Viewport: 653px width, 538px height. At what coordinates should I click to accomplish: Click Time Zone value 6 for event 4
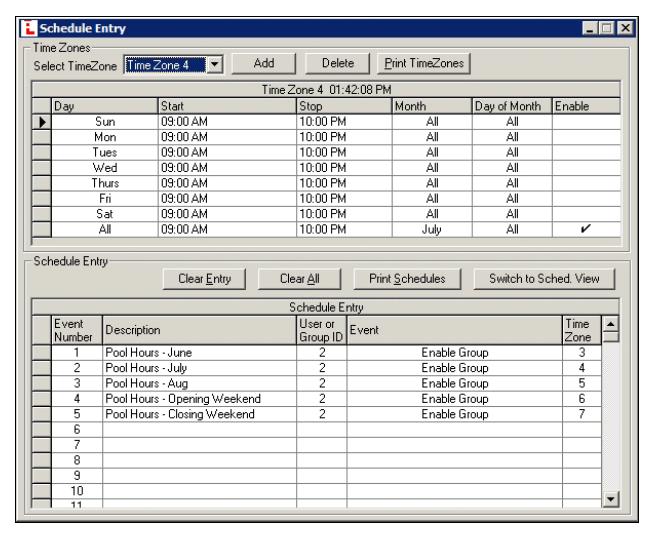[582, 399]
